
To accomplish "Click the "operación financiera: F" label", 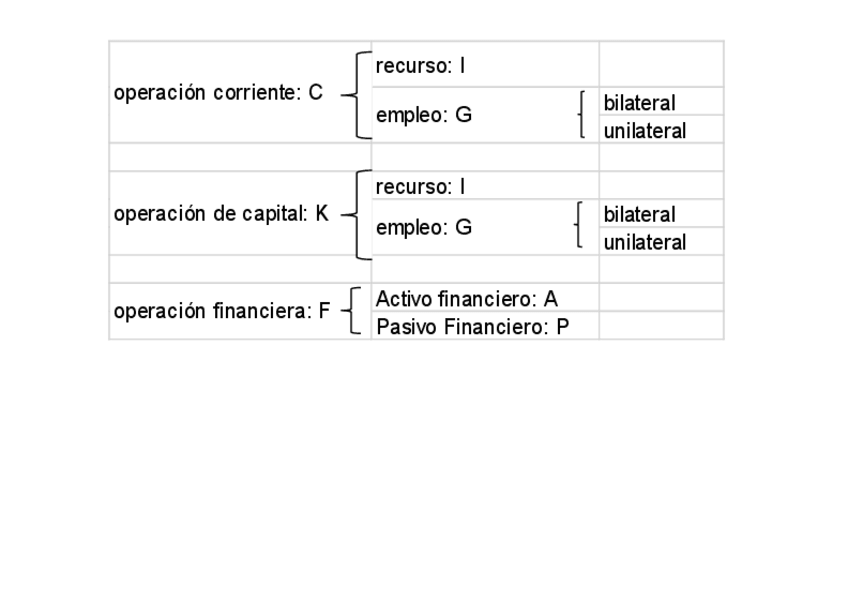I will (222, 311).
